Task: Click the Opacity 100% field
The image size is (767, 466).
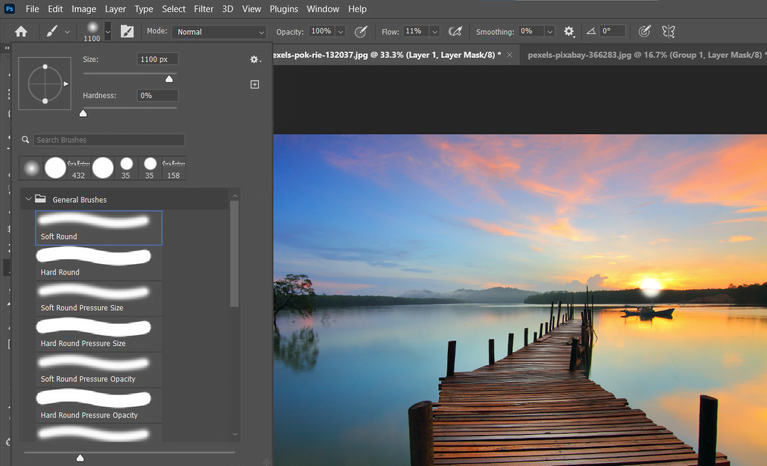Action: click(x=321, y=31)
